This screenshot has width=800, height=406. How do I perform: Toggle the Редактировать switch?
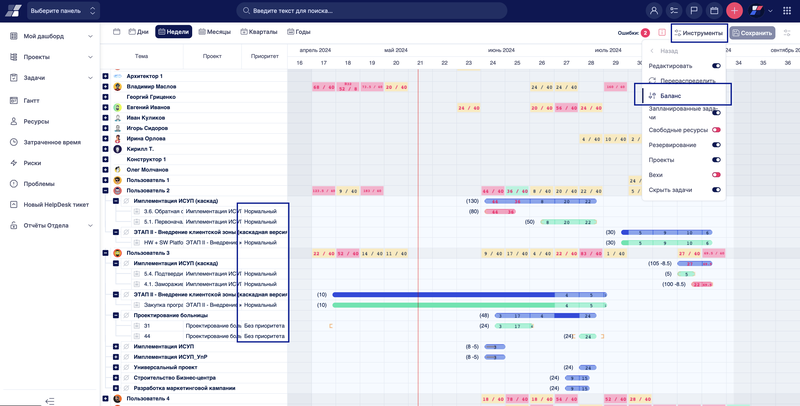coord(716,65)
